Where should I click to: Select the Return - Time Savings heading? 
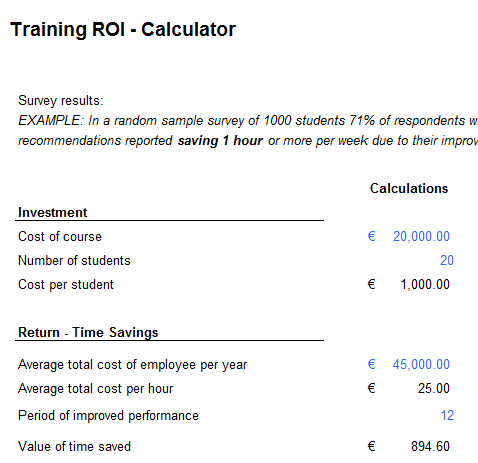(x=88, y=333)
